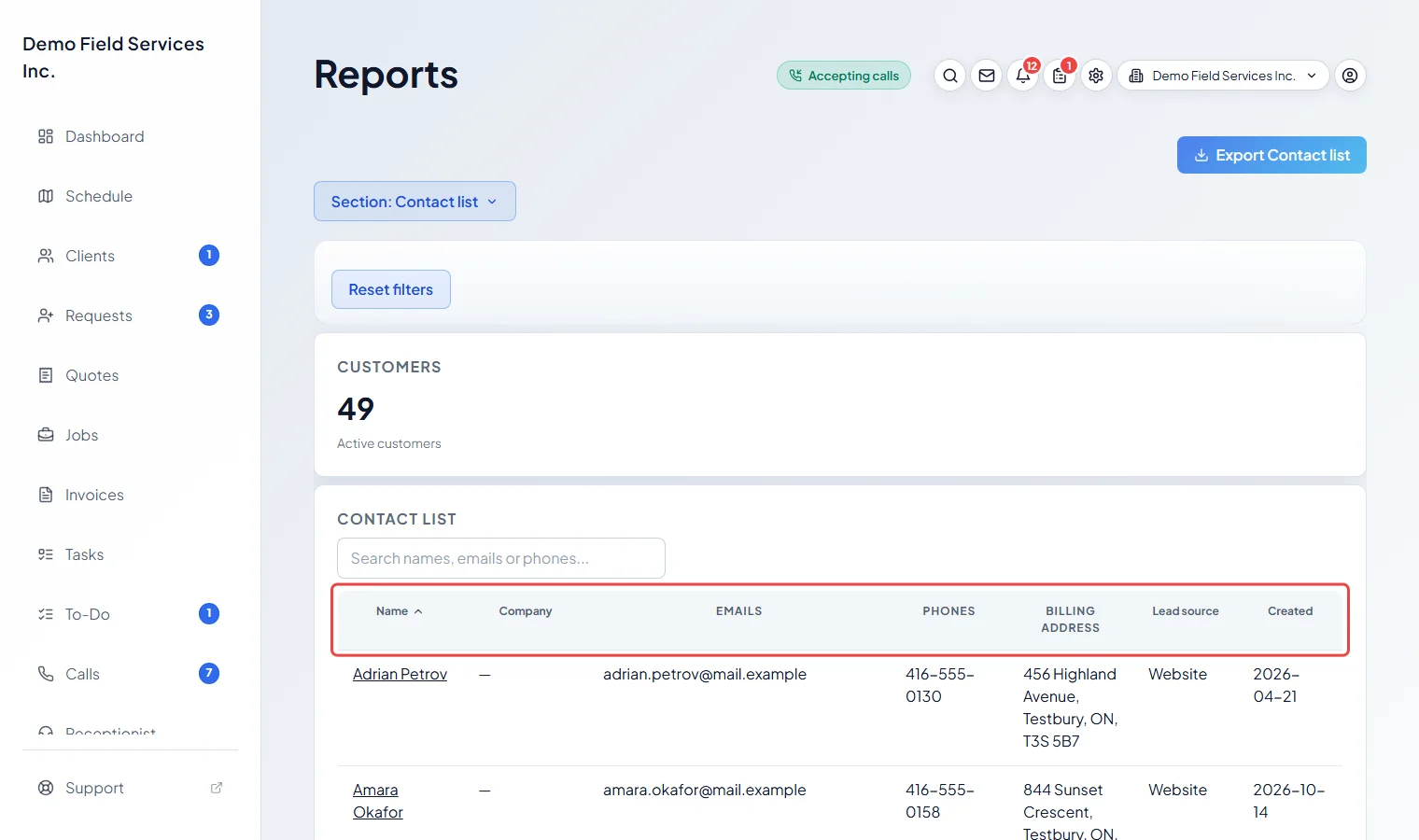Expand the Section: Contact list dropdown
The height and width of the screenshot is (840, 1419).
[414, 202]
